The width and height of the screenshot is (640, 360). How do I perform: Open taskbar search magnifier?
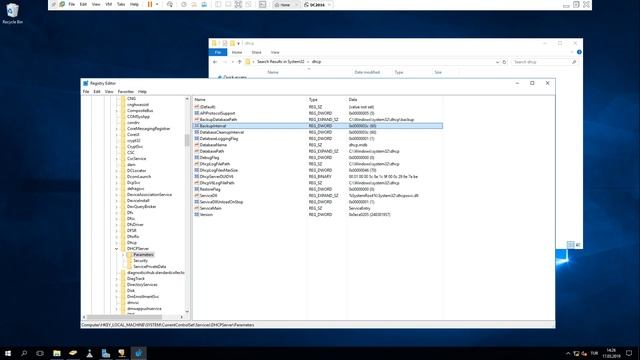[24, 353]
